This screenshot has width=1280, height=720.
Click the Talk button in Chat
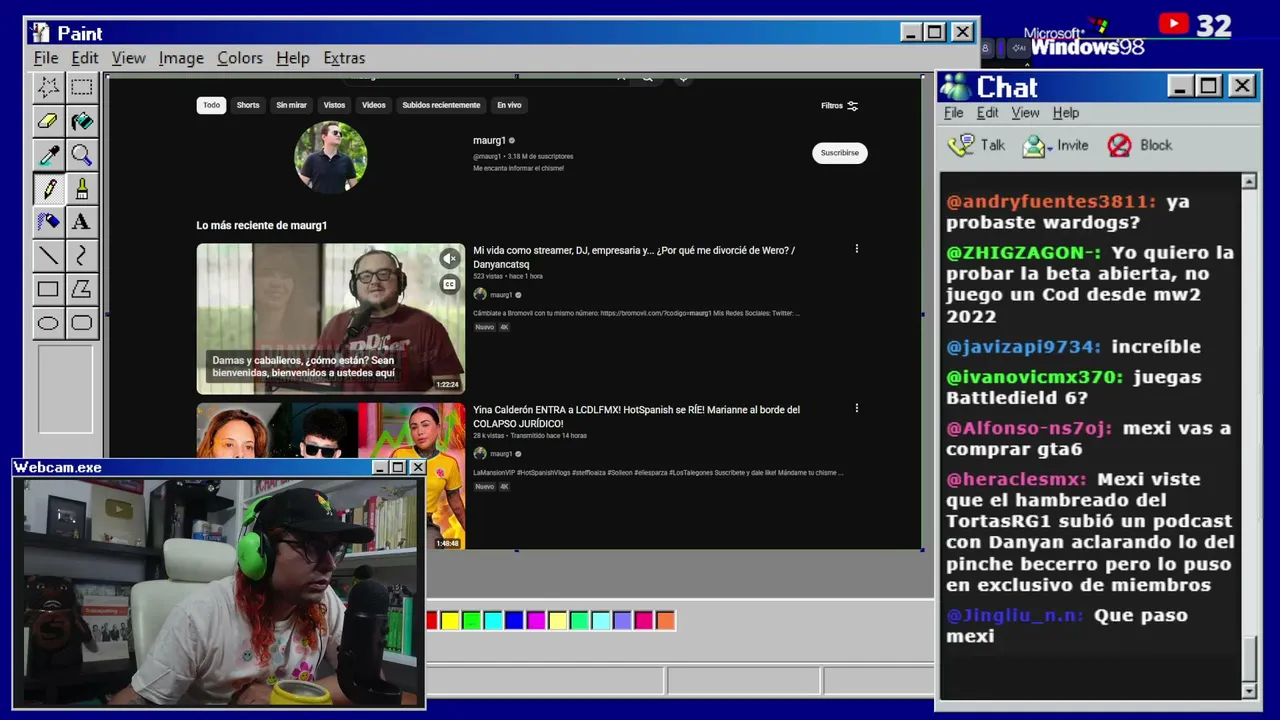(977, 146)
